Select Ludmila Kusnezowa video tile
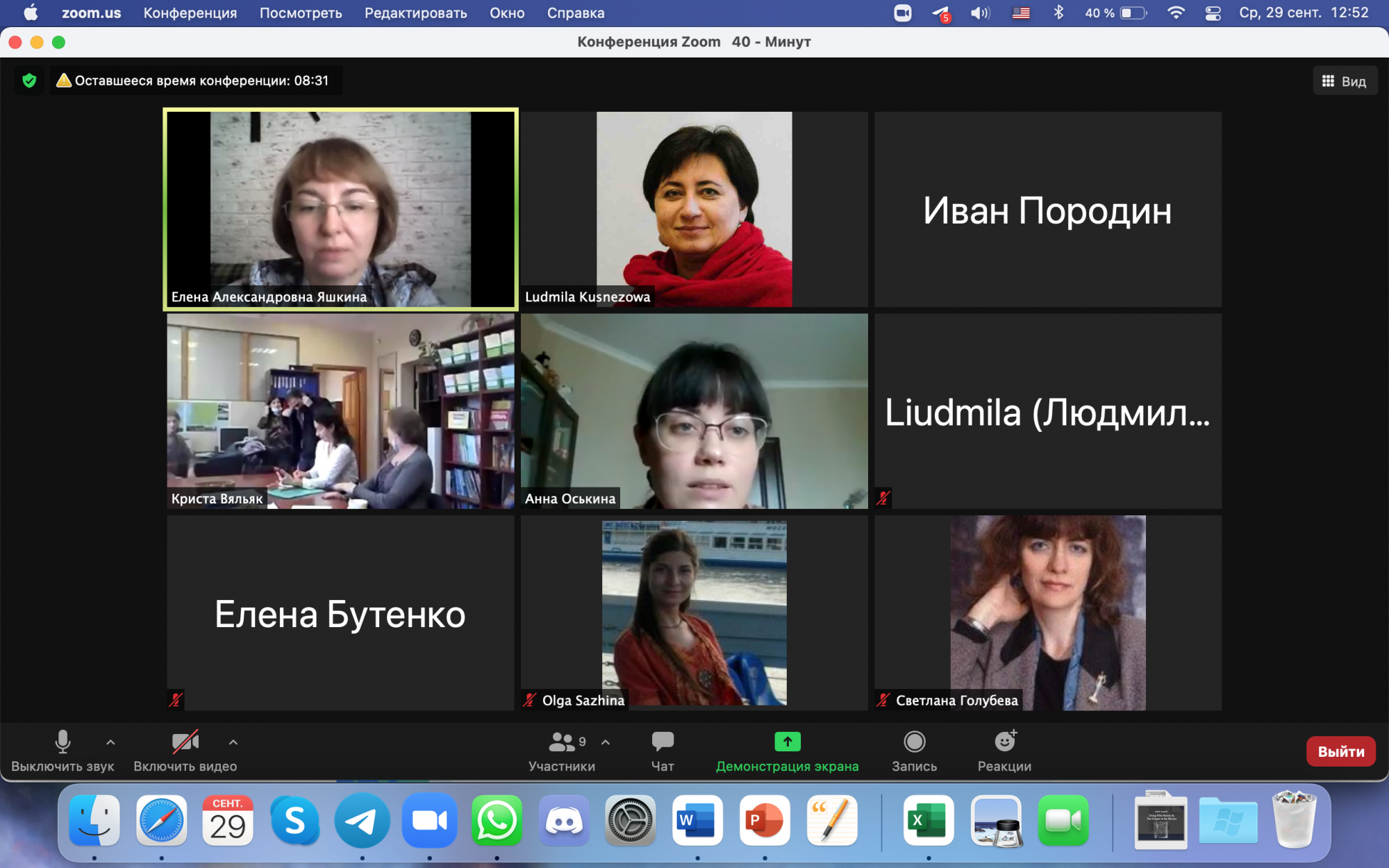 [694, 209]
